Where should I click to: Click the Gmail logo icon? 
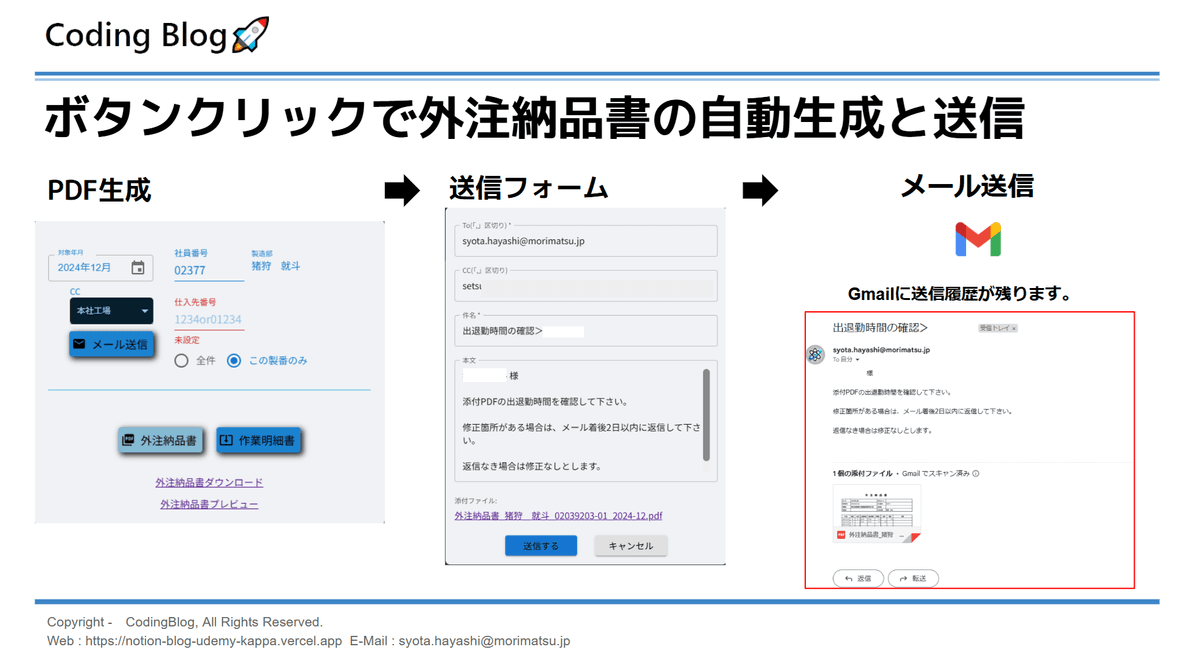978,240
